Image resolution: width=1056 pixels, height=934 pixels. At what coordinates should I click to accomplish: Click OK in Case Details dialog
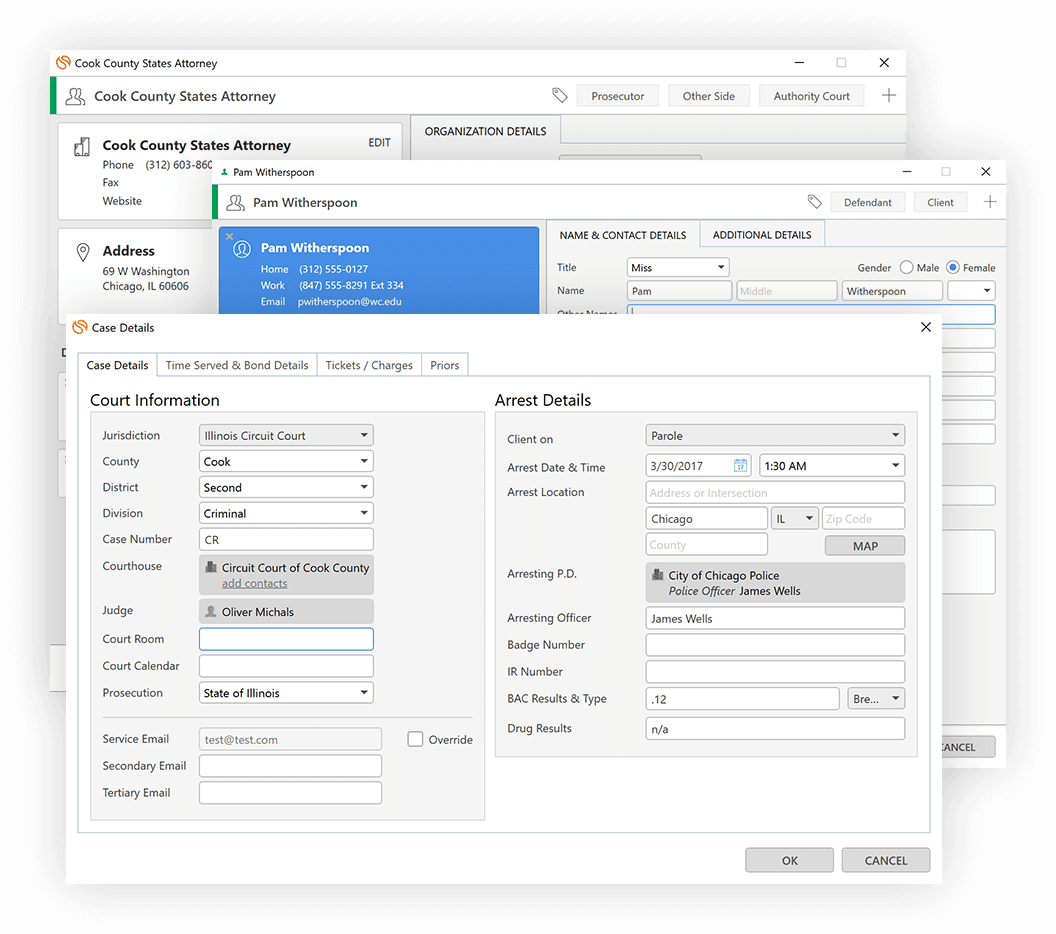789,860
